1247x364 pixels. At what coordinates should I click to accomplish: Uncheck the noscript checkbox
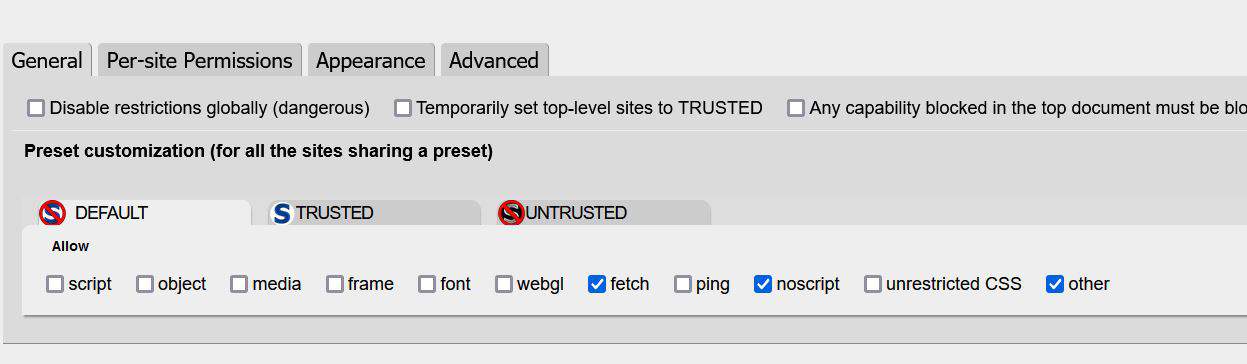coord(763,284)
